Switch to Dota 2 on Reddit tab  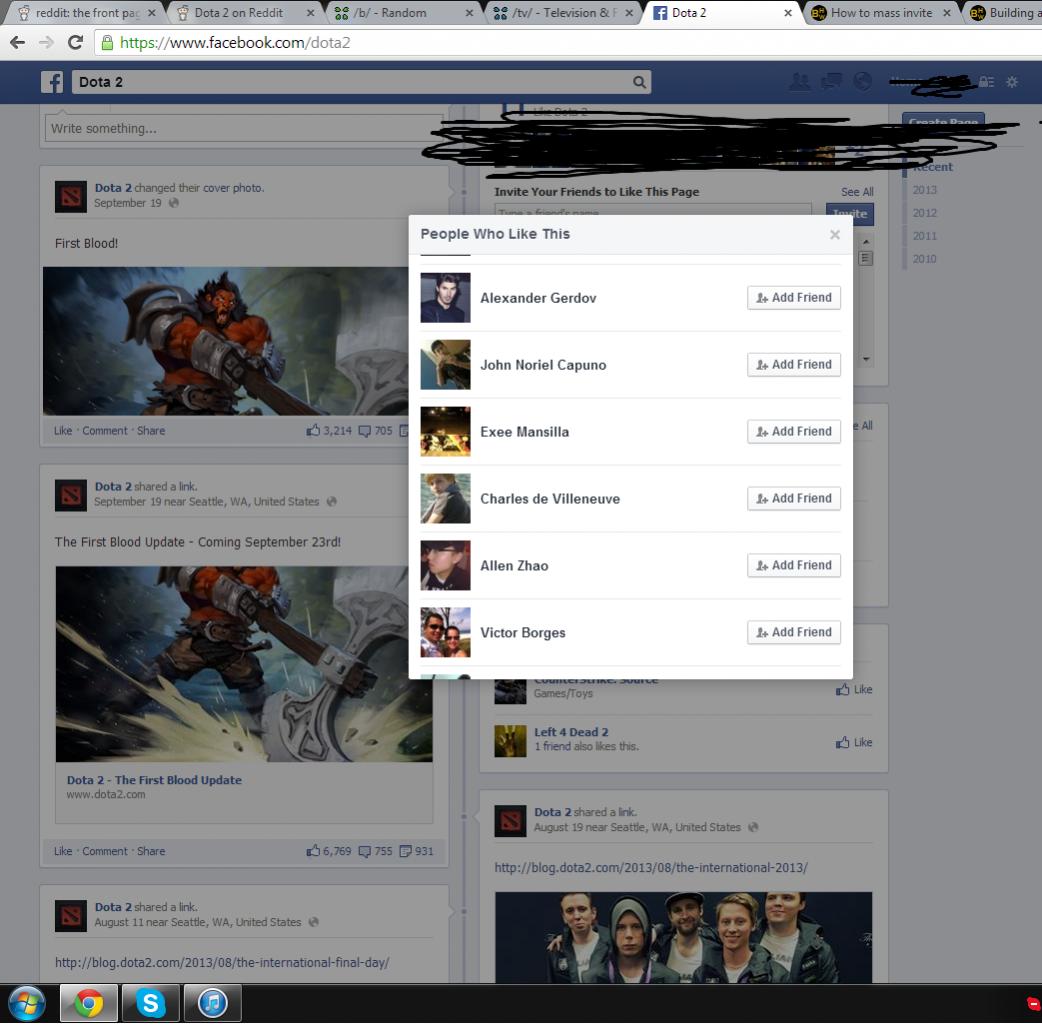tap(246, 13)
